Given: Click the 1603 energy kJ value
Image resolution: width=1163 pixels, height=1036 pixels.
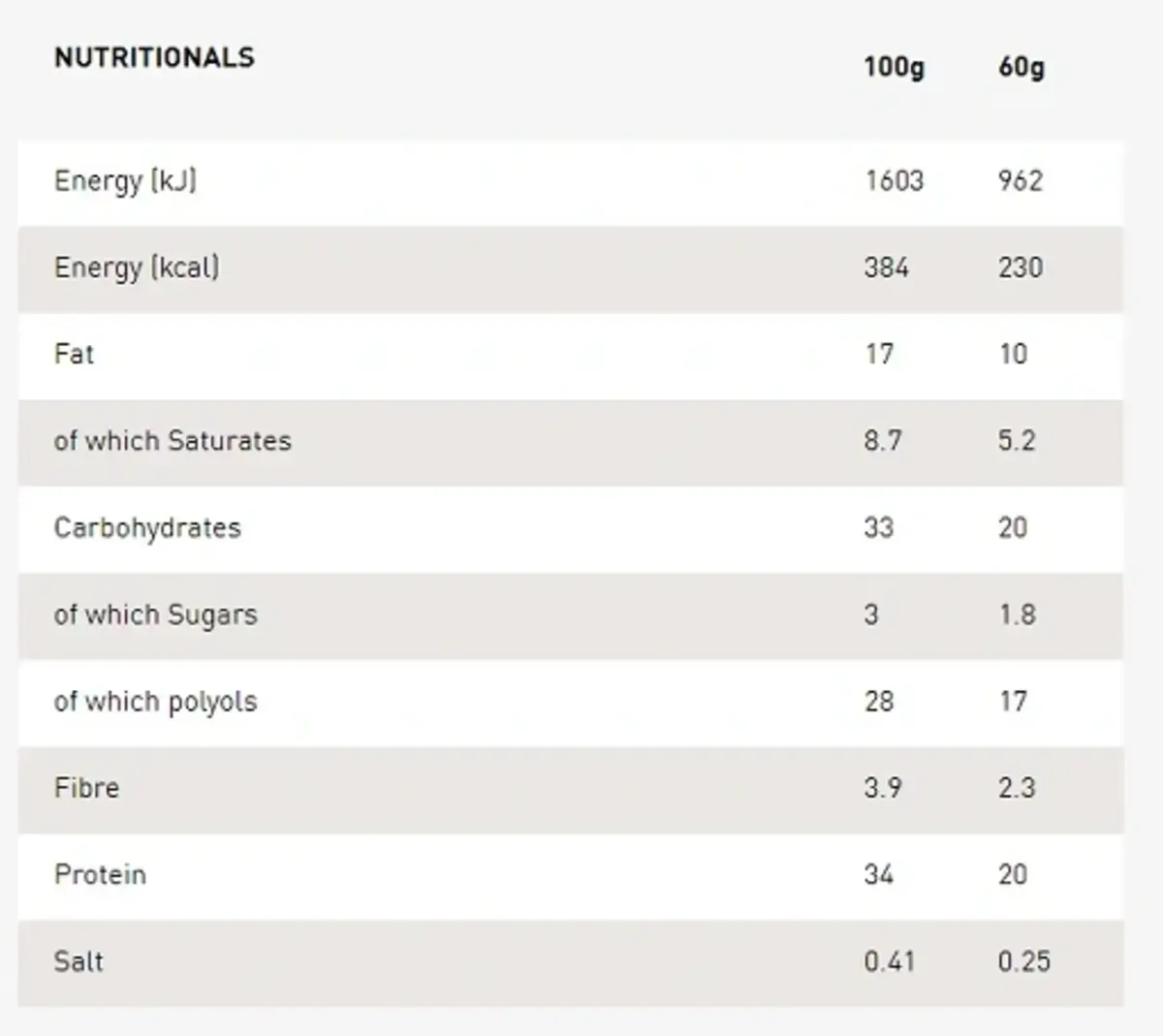Looking at the screenshot, I should [894, 181].
